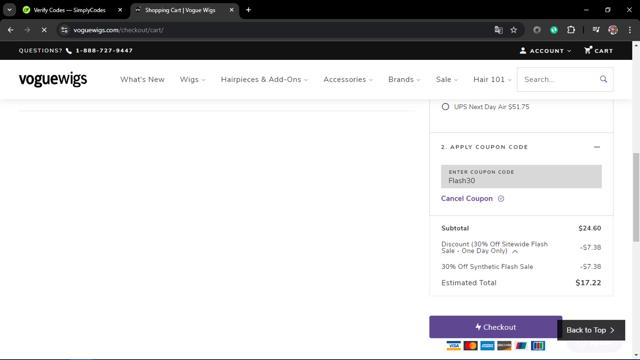Click the media control icon in toolbar
The height and width of the screenshot is (360, 640).
pyautogui.click(x=596, y=30)
